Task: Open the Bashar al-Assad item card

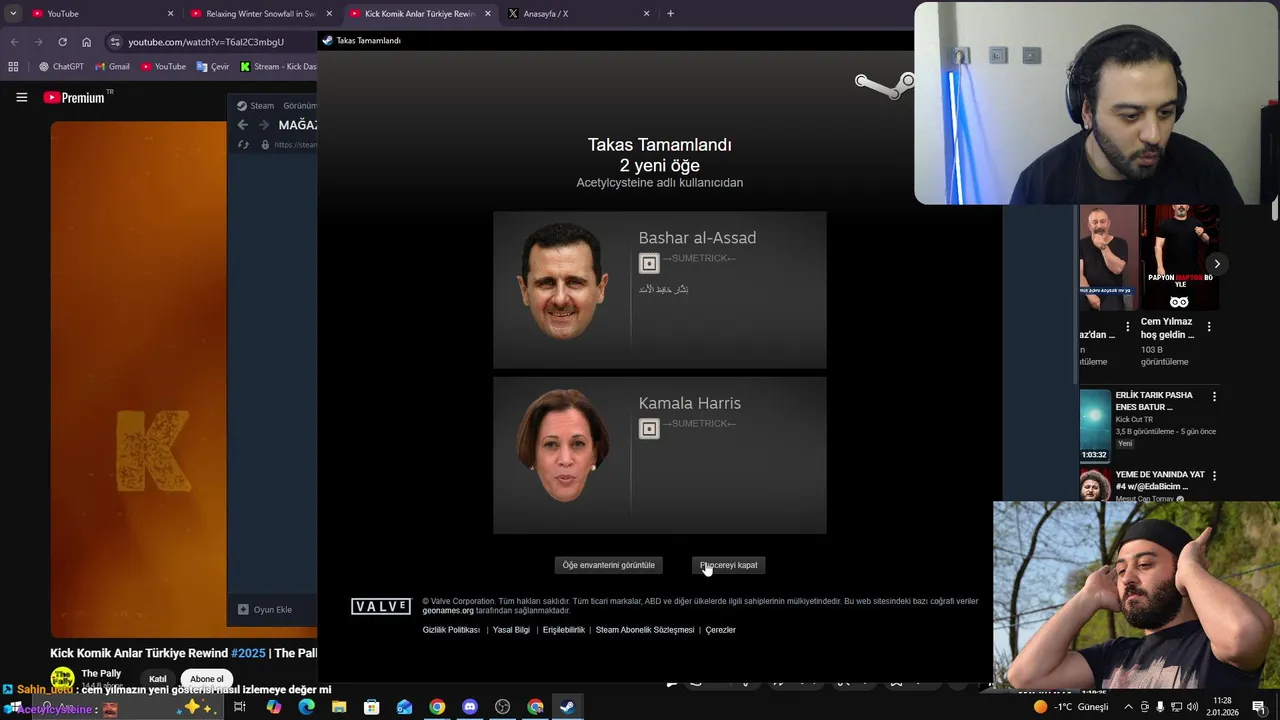Action: click(x=660, y=290)
